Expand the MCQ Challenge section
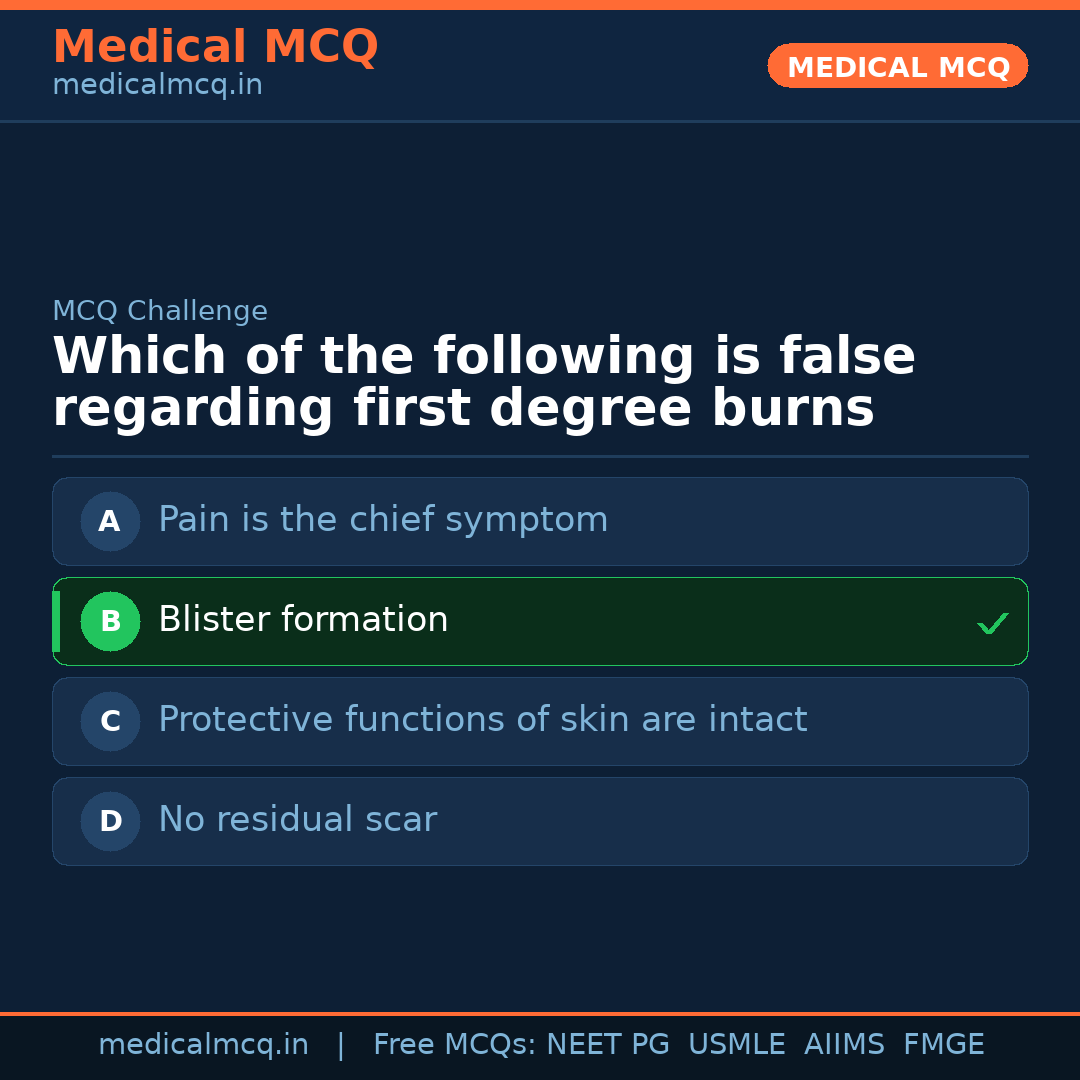This screenshot has width=1080, height=1080. (160, 311)
